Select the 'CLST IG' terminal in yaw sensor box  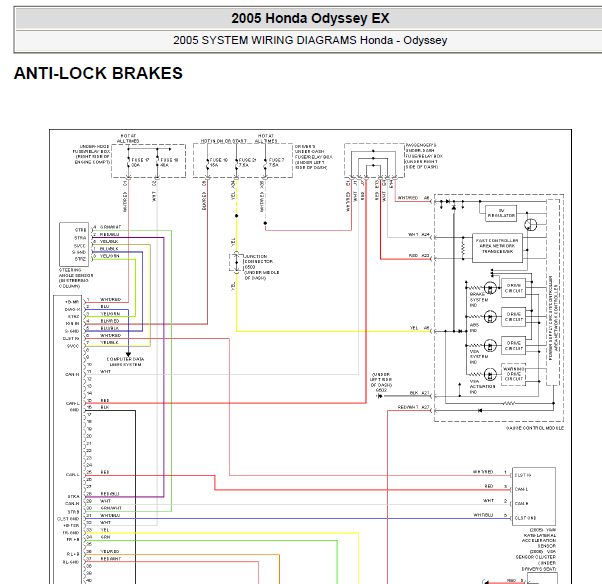point(523,475)
